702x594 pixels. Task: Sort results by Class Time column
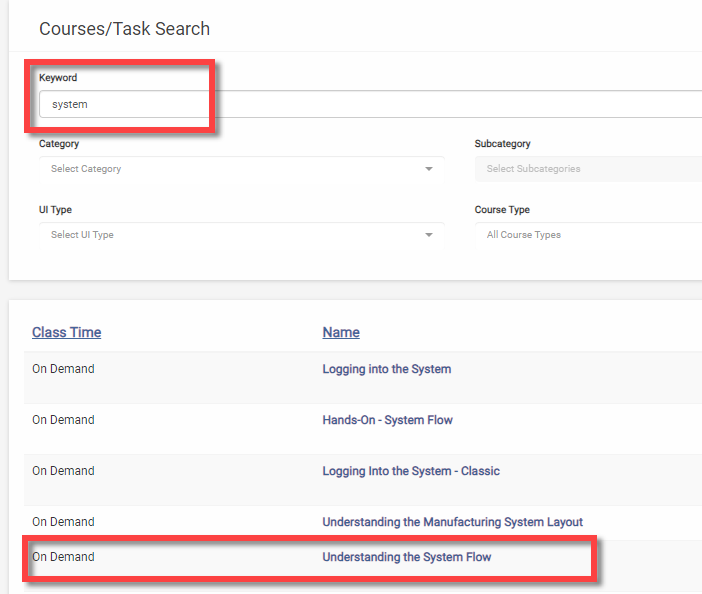(67, 332)
